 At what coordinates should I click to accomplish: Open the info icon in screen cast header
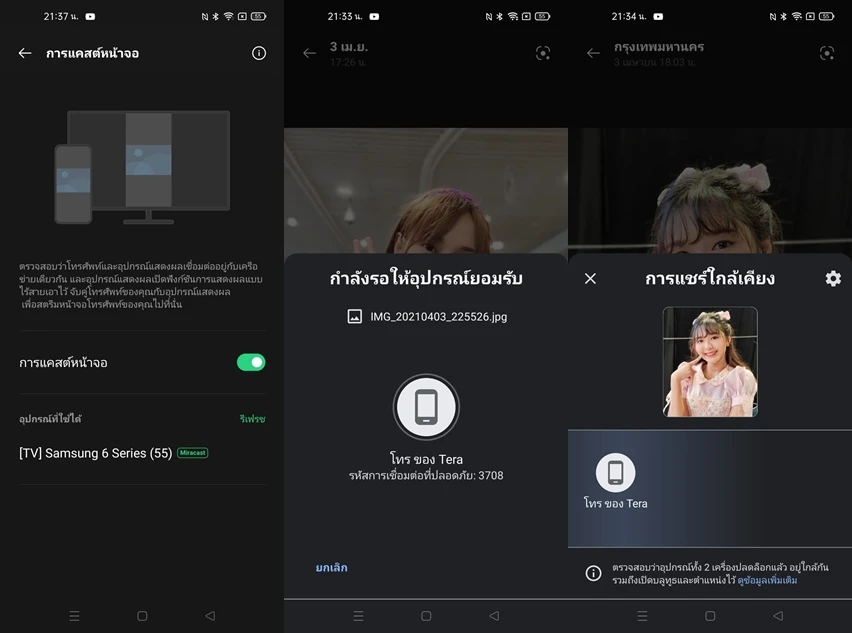click(x=259, y=53)
